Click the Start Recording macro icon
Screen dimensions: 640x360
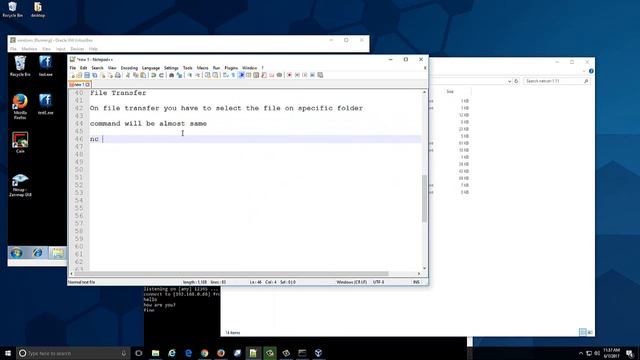pos(289,75)
